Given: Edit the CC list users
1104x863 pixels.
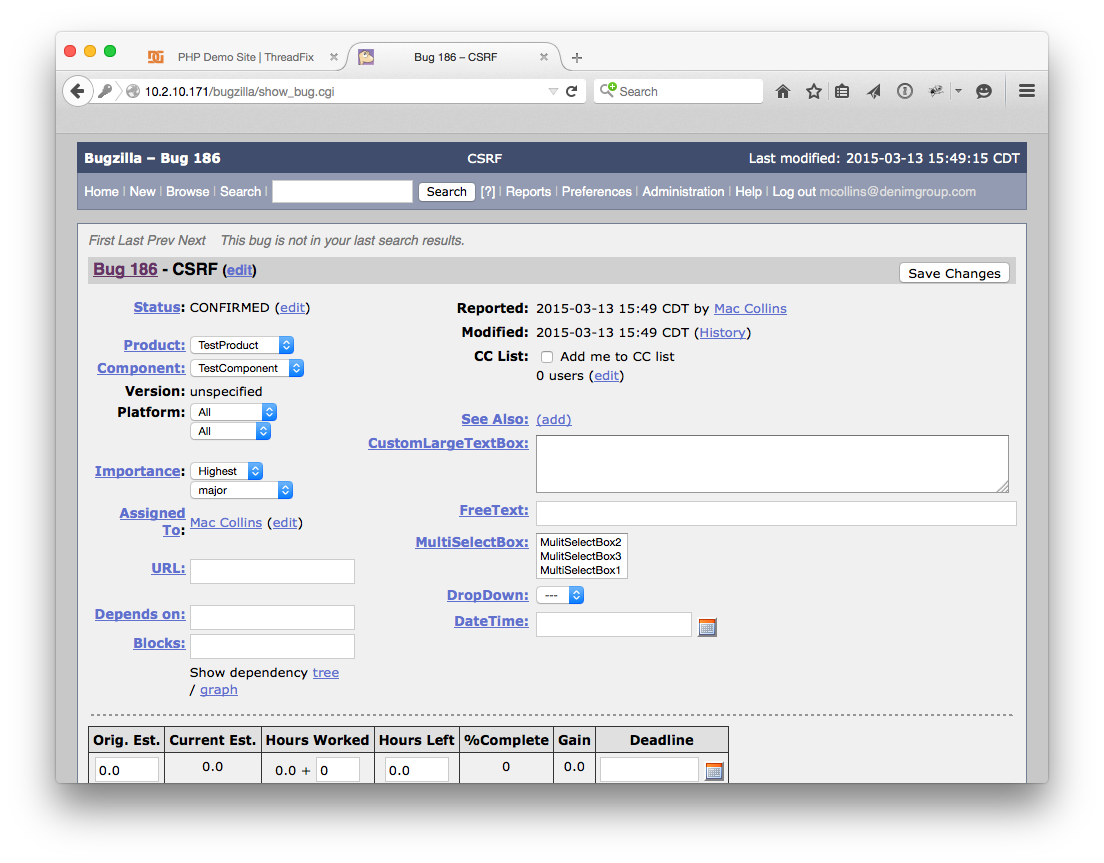Looking at the screenshot, I should coord(606,376).
